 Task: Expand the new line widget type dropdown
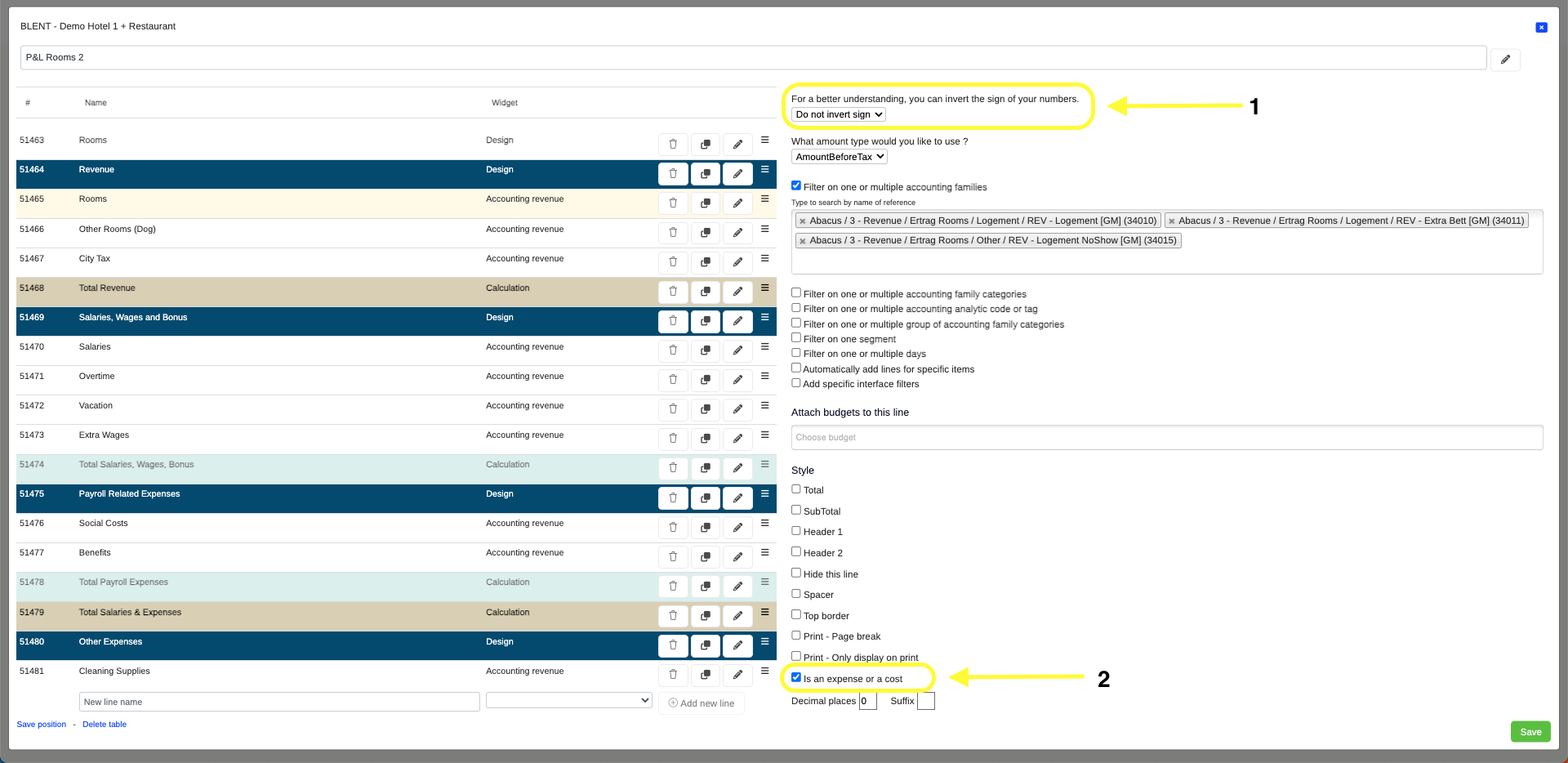pos(568,700)
